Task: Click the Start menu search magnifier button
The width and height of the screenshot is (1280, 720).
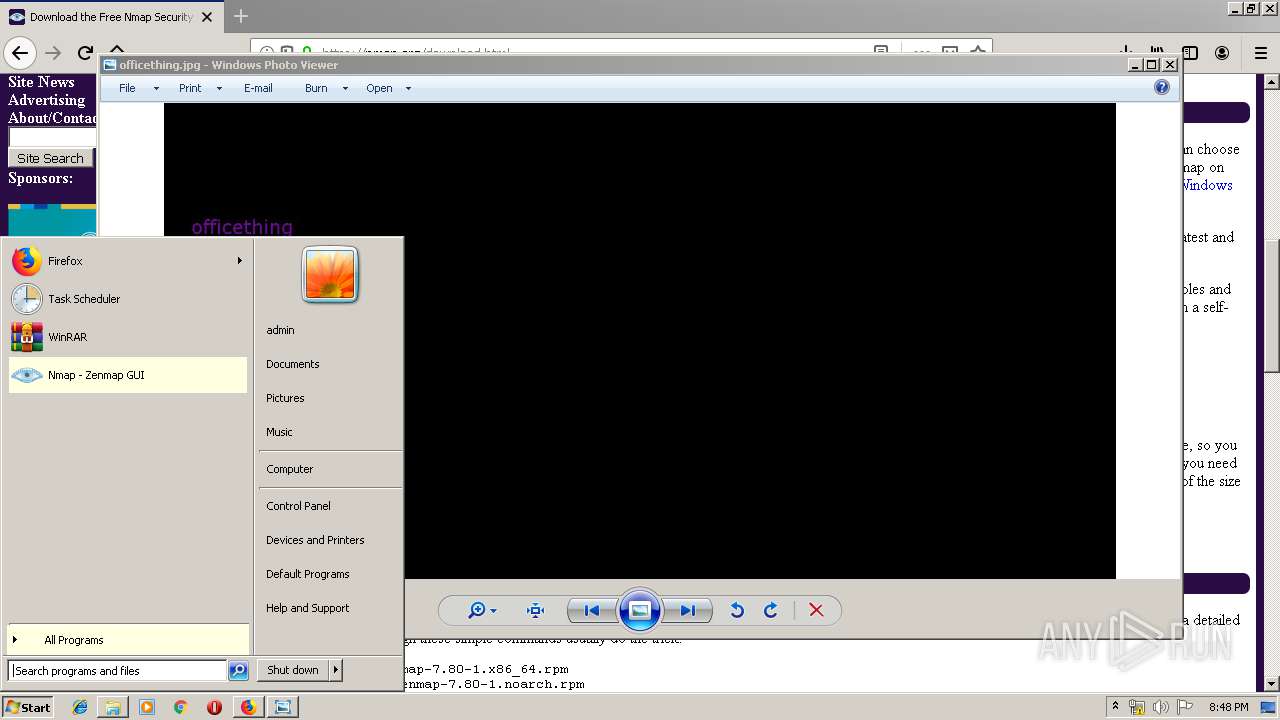Action: [x=238, y=671]
